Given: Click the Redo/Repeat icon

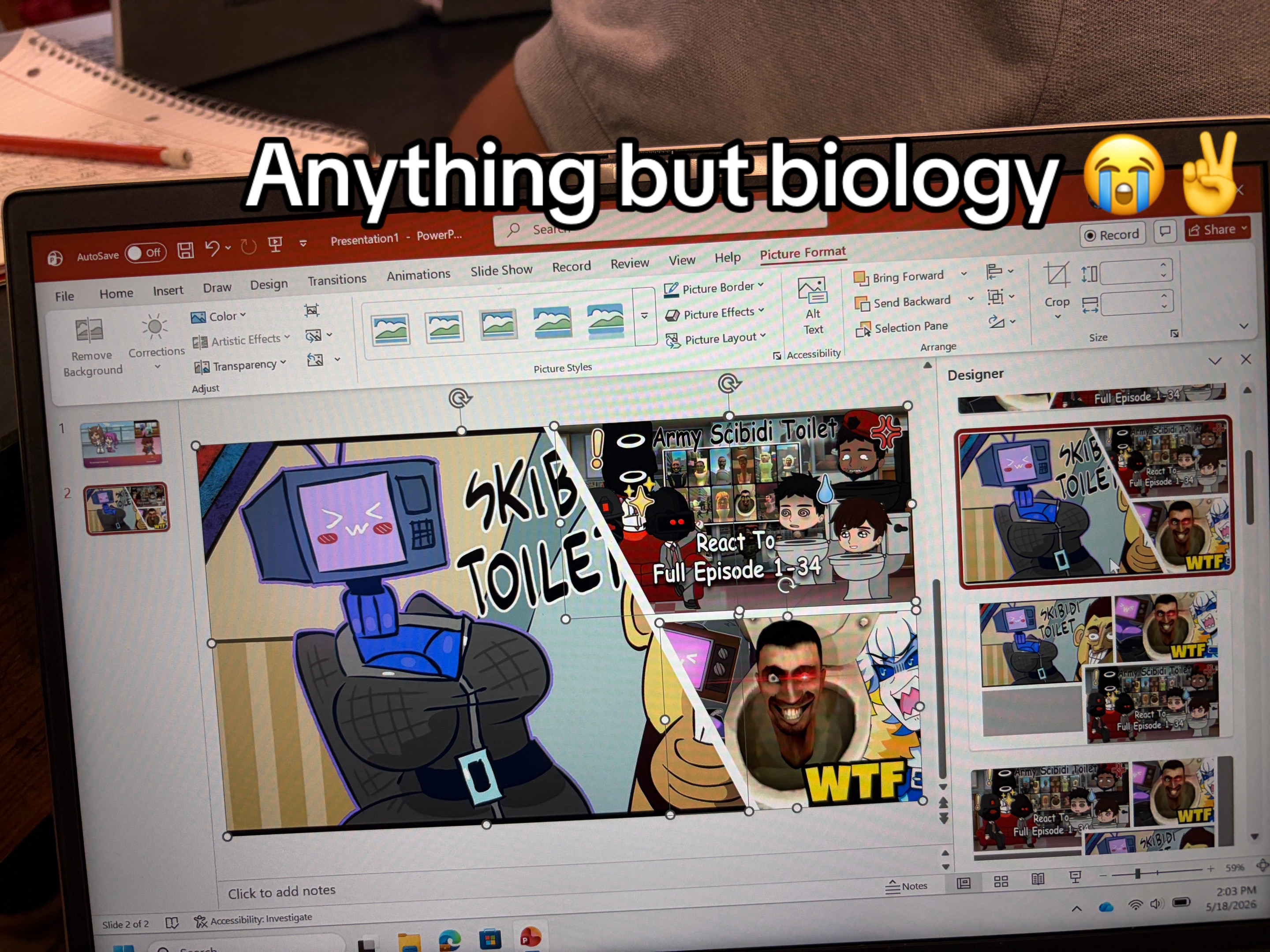Looking at the screenshot, I should pos(248,247).
